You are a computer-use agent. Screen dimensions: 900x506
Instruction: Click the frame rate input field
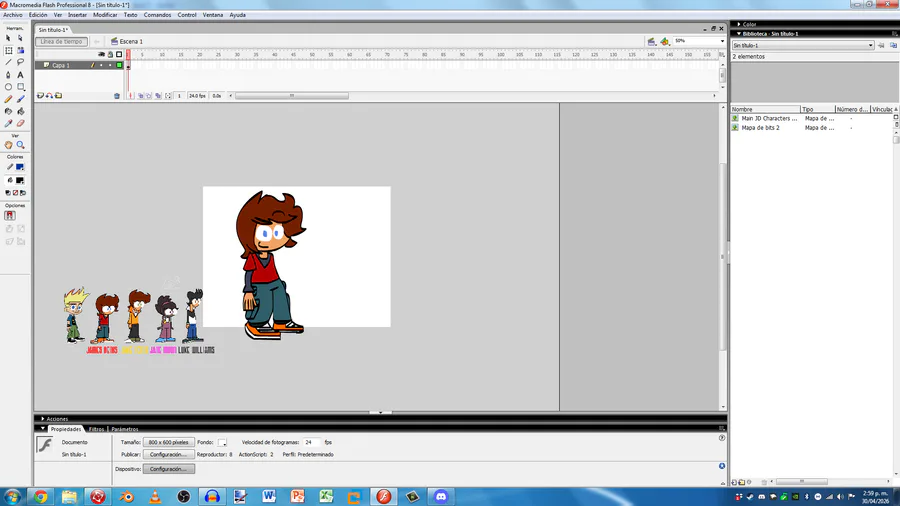point(312,442)
